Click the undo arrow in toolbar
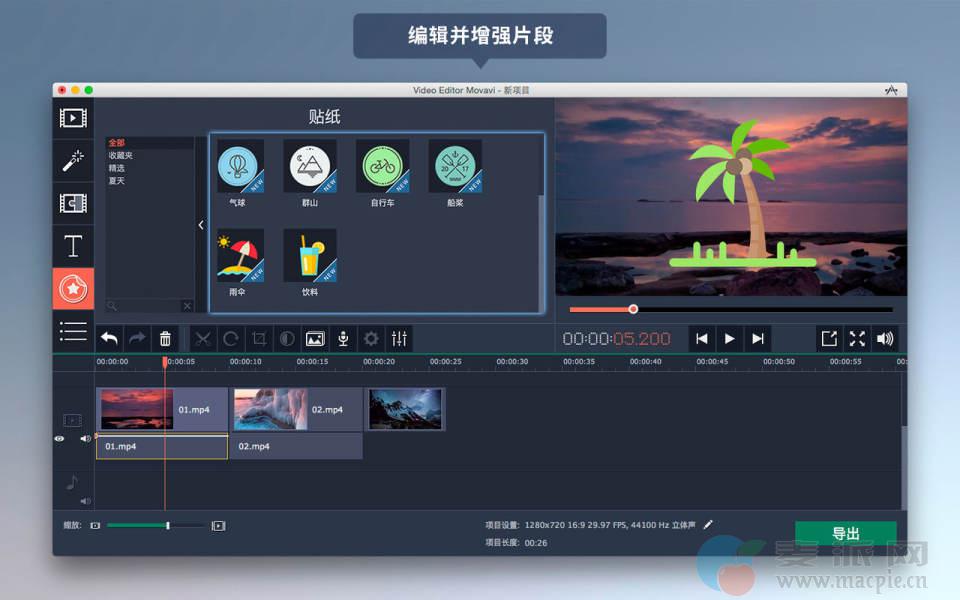The height and width of the screenshot is (600, 960). (x=109, y=339)
